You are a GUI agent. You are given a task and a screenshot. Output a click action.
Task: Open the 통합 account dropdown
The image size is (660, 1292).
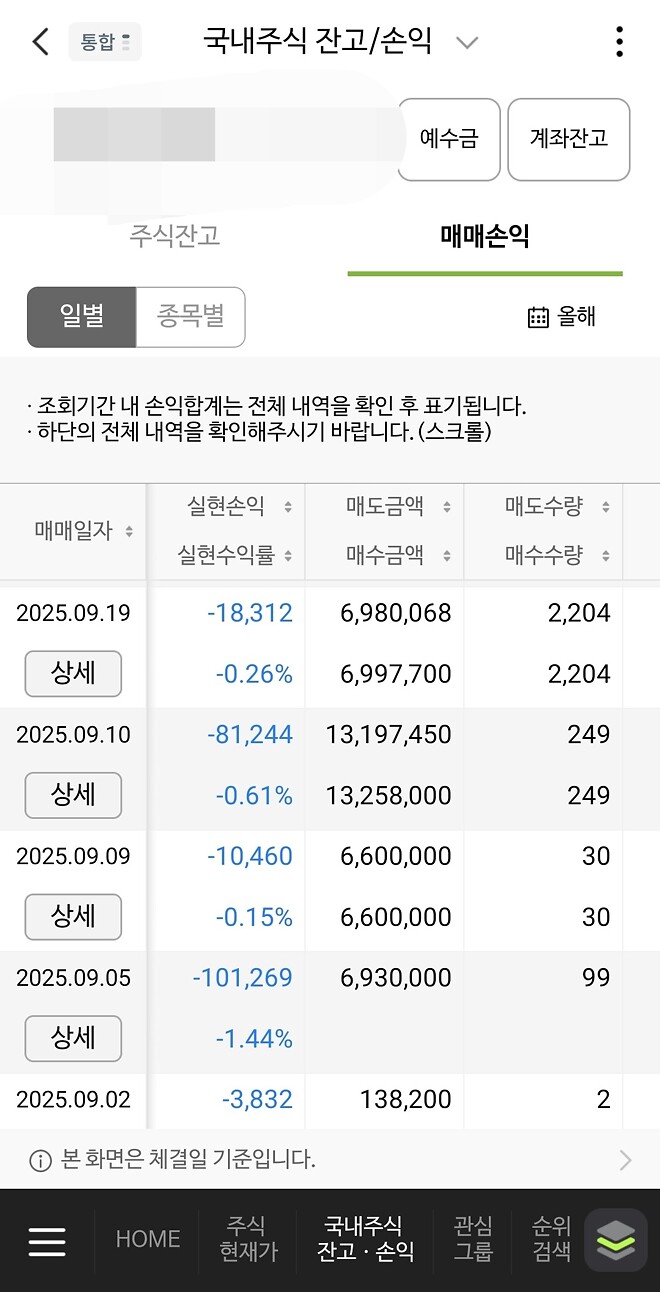click(x=104, y=42)
